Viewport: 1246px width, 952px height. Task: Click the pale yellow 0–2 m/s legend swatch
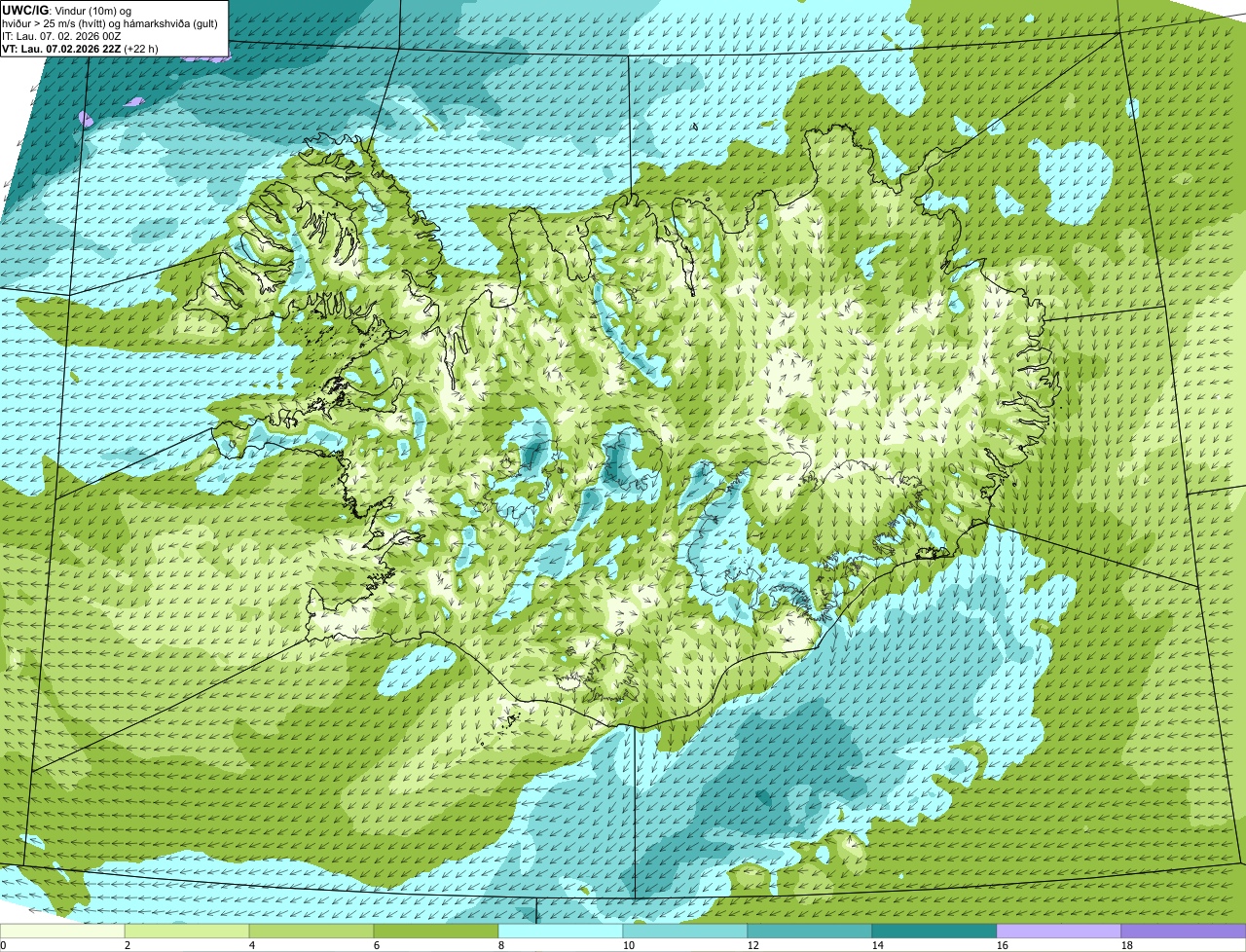[x=62, y=931]
